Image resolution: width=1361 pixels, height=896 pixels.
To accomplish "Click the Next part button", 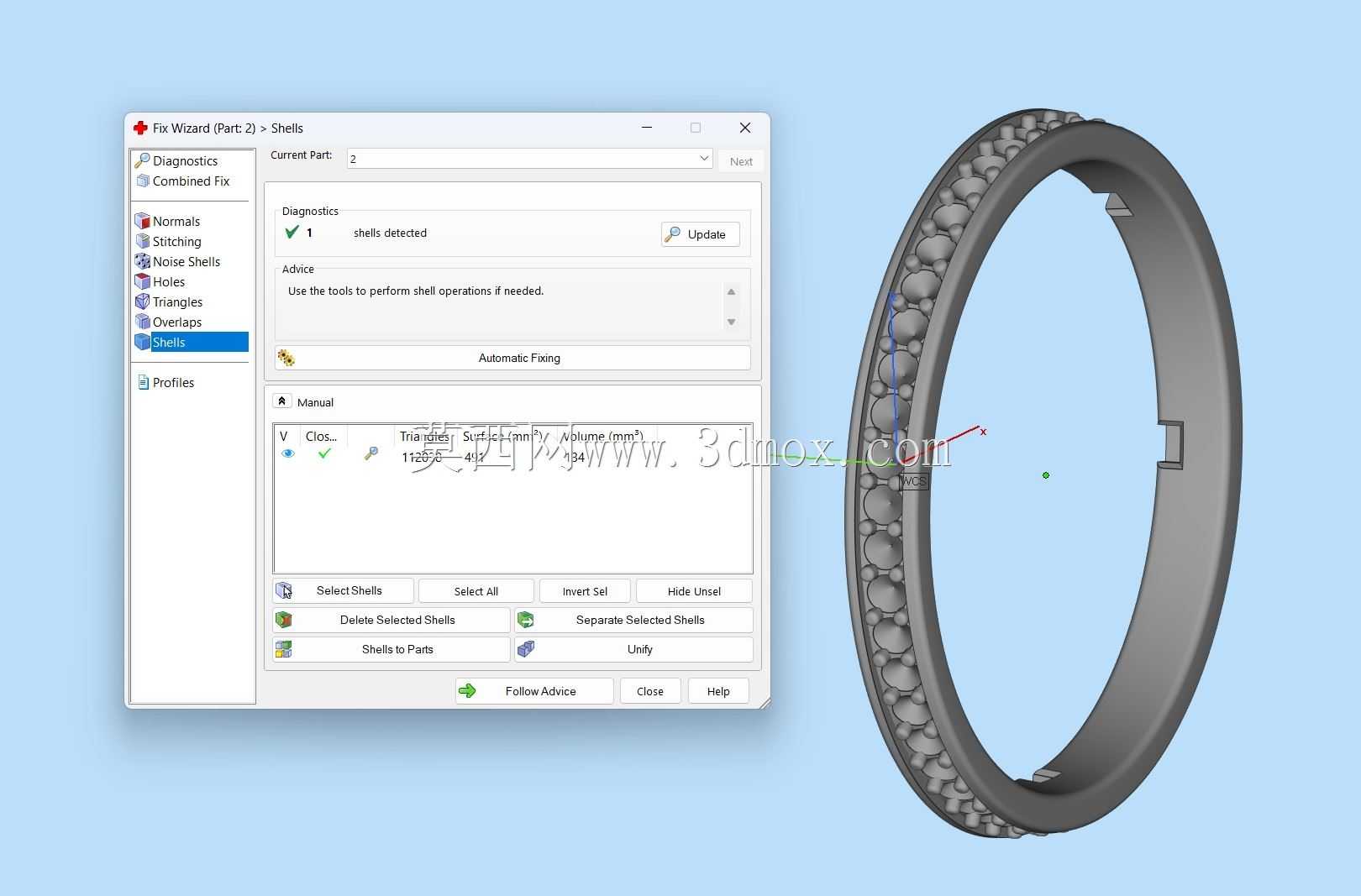I will tap(741, 161).
